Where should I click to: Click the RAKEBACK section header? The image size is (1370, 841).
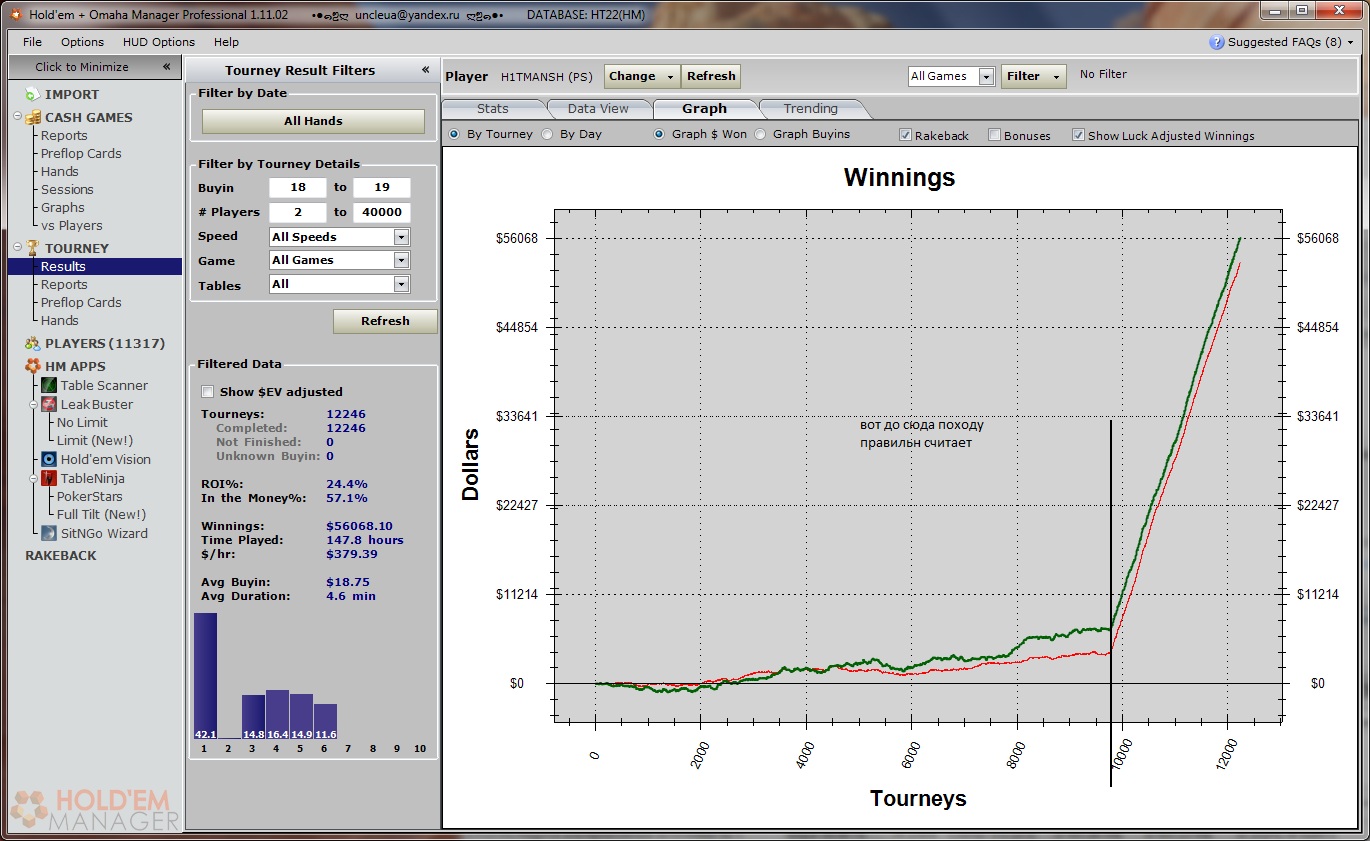click(x=61, y=555)
